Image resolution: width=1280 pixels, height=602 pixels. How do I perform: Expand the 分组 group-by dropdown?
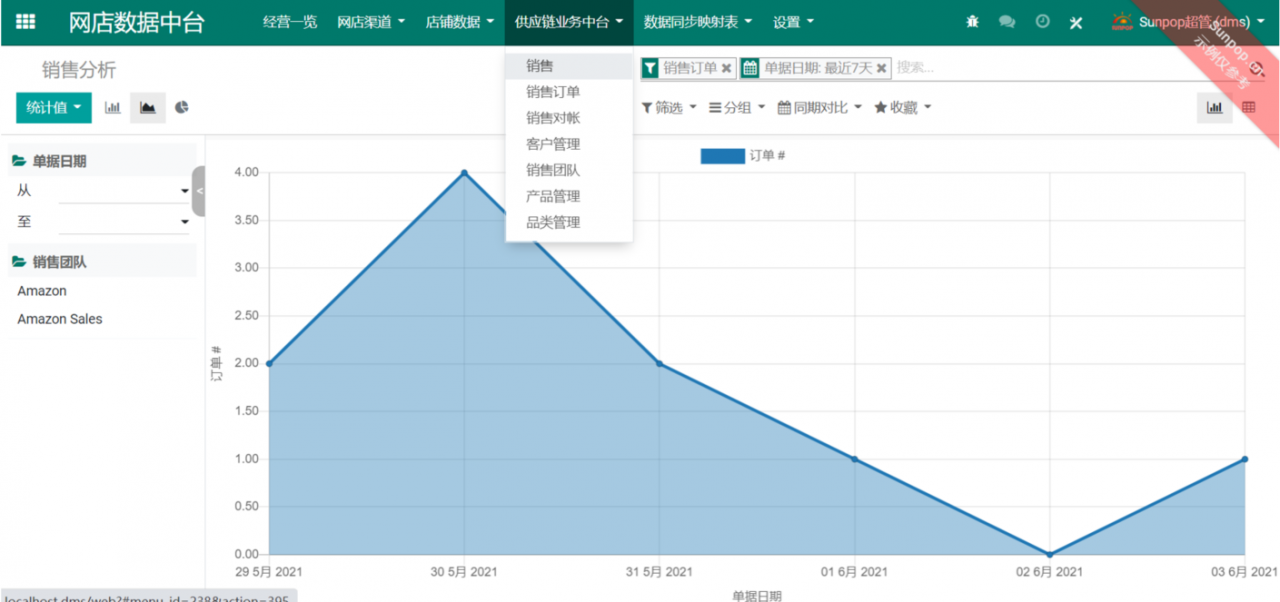click(737, 108)
